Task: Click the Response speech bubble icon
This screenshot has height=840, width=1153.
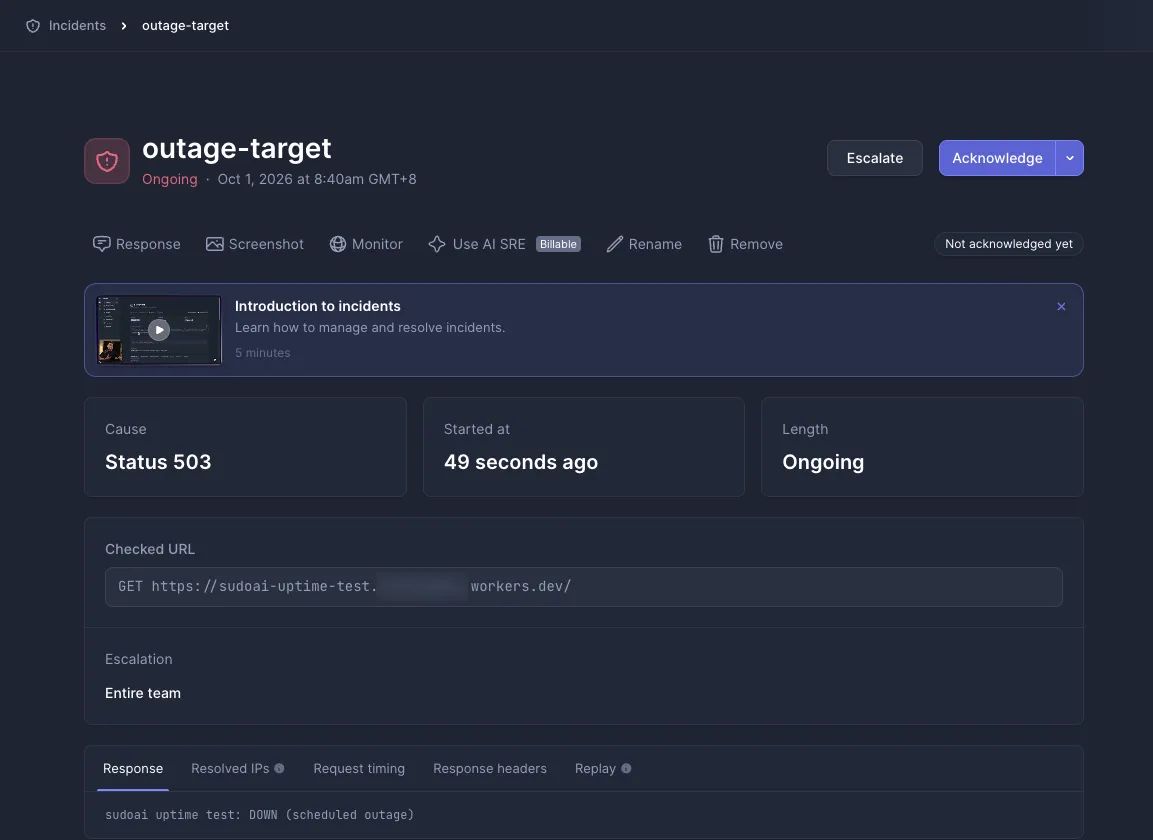Action: tap(101, 244)
